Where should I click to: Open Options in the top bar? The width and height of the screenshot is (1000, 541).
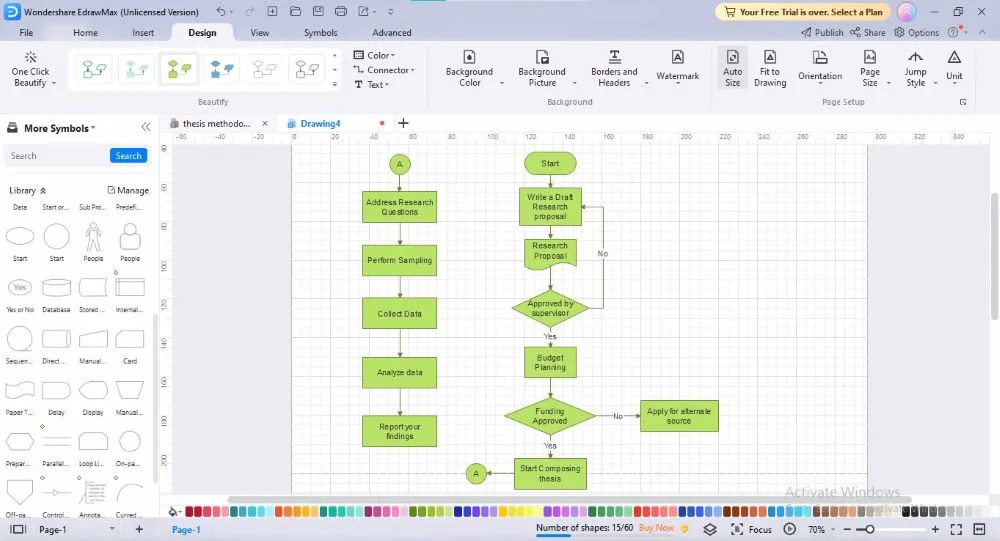(x=916, y=33)
